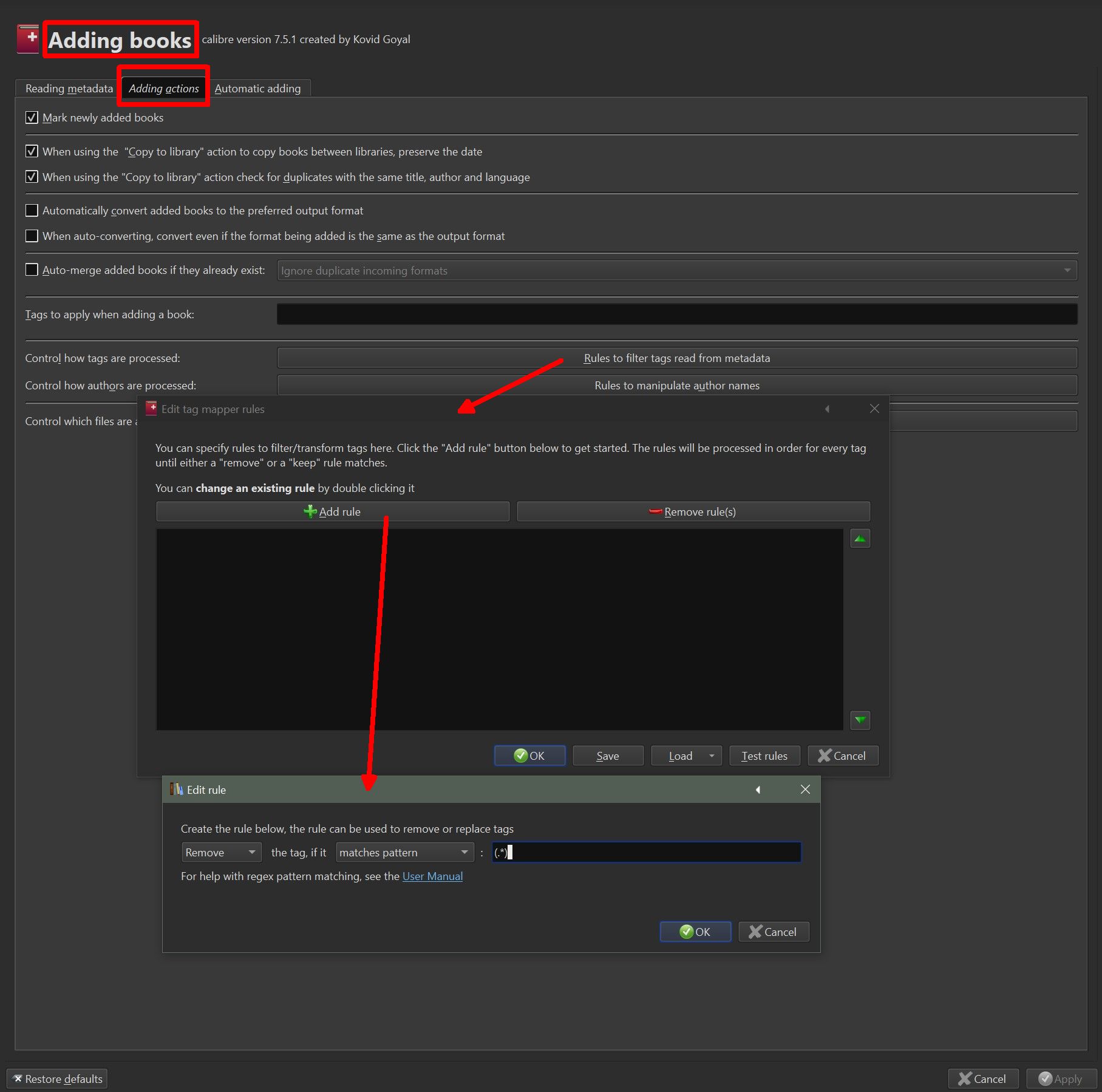
Task: Enable convert even if same output format
Action: (x=32, y=236)
